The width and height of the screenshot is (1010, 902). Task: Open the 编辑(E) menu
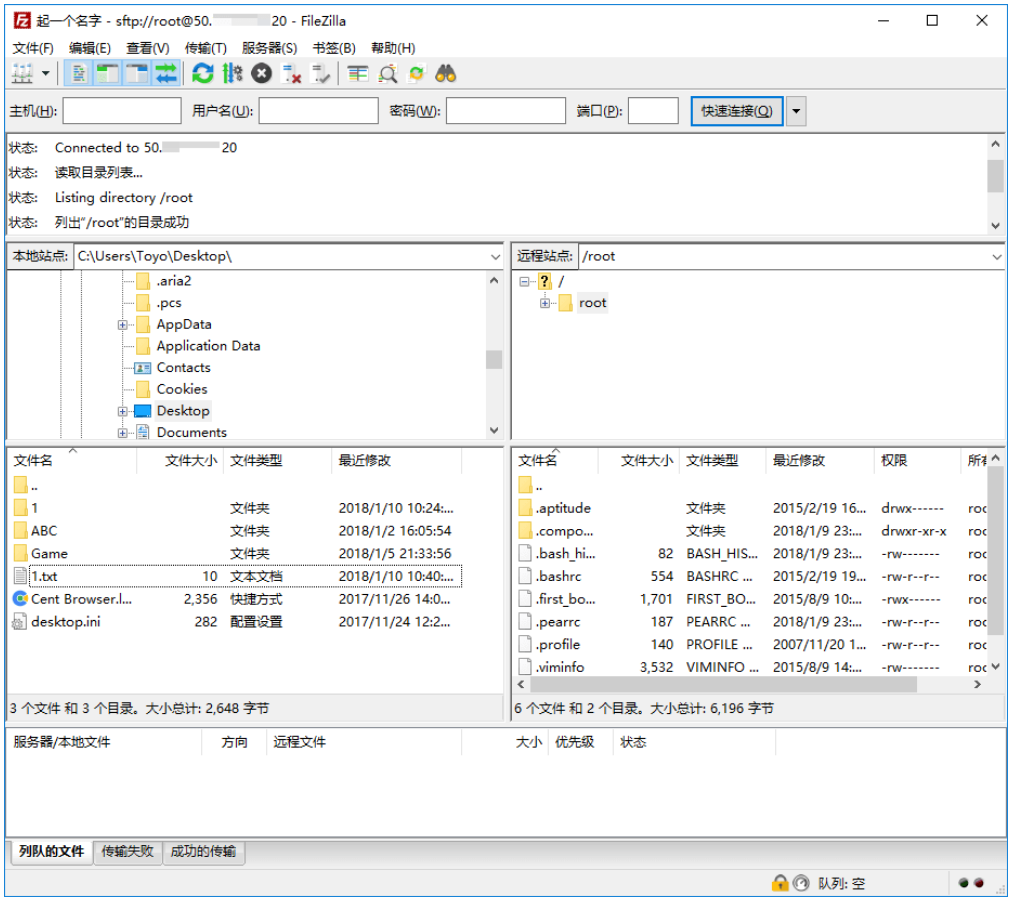tap(90, 48)
